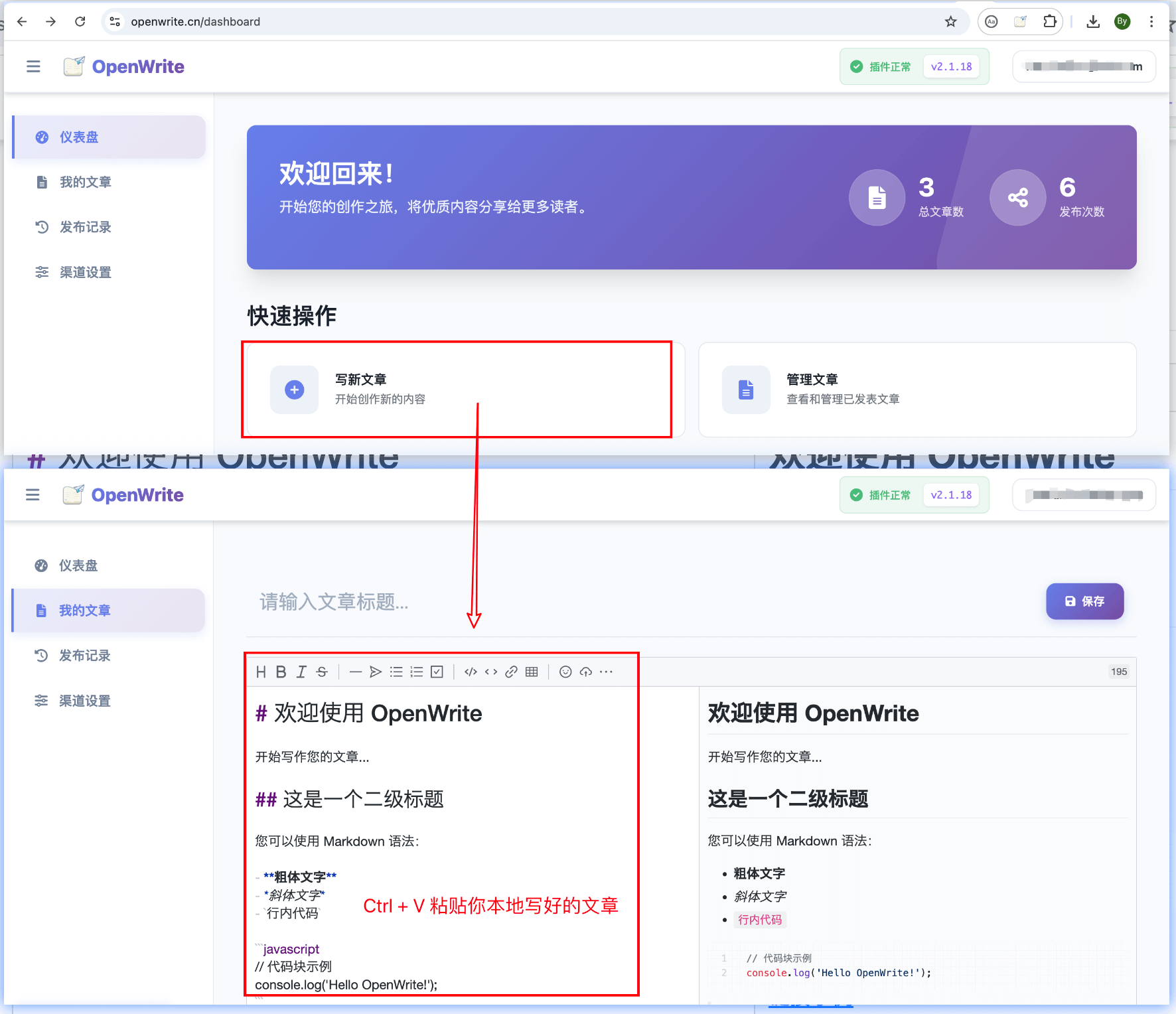Click '## 这是一个二级标题' in the Markdown editor

pos(350,799)
